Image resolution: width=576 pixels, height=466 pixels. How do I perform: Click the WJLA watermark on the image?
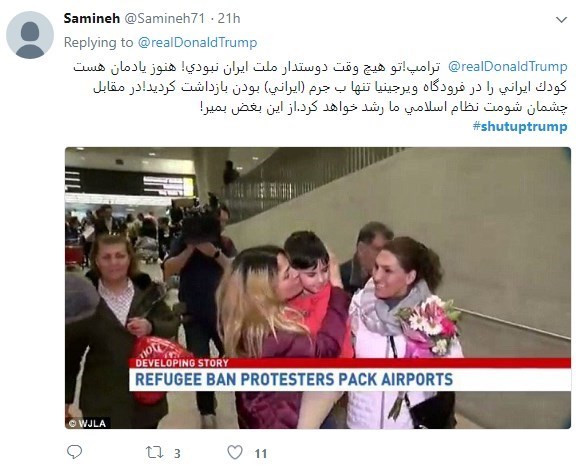[88, 423]
